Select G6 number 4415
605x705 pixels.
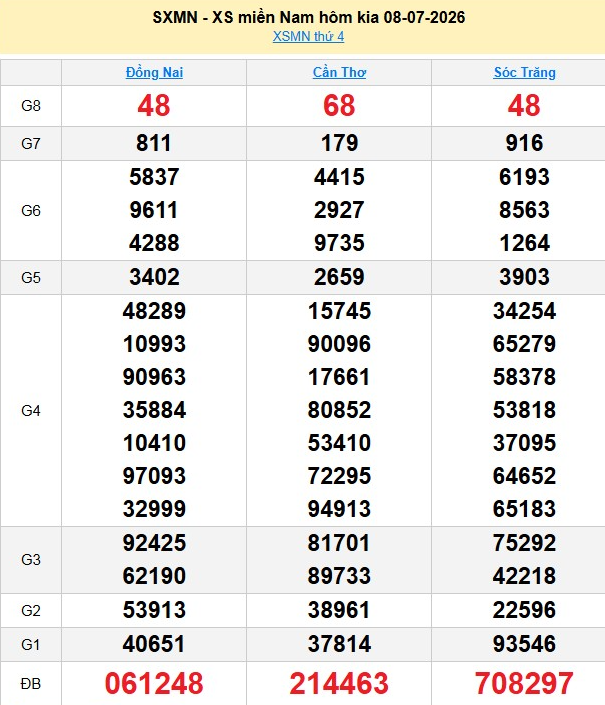point(339,177)
